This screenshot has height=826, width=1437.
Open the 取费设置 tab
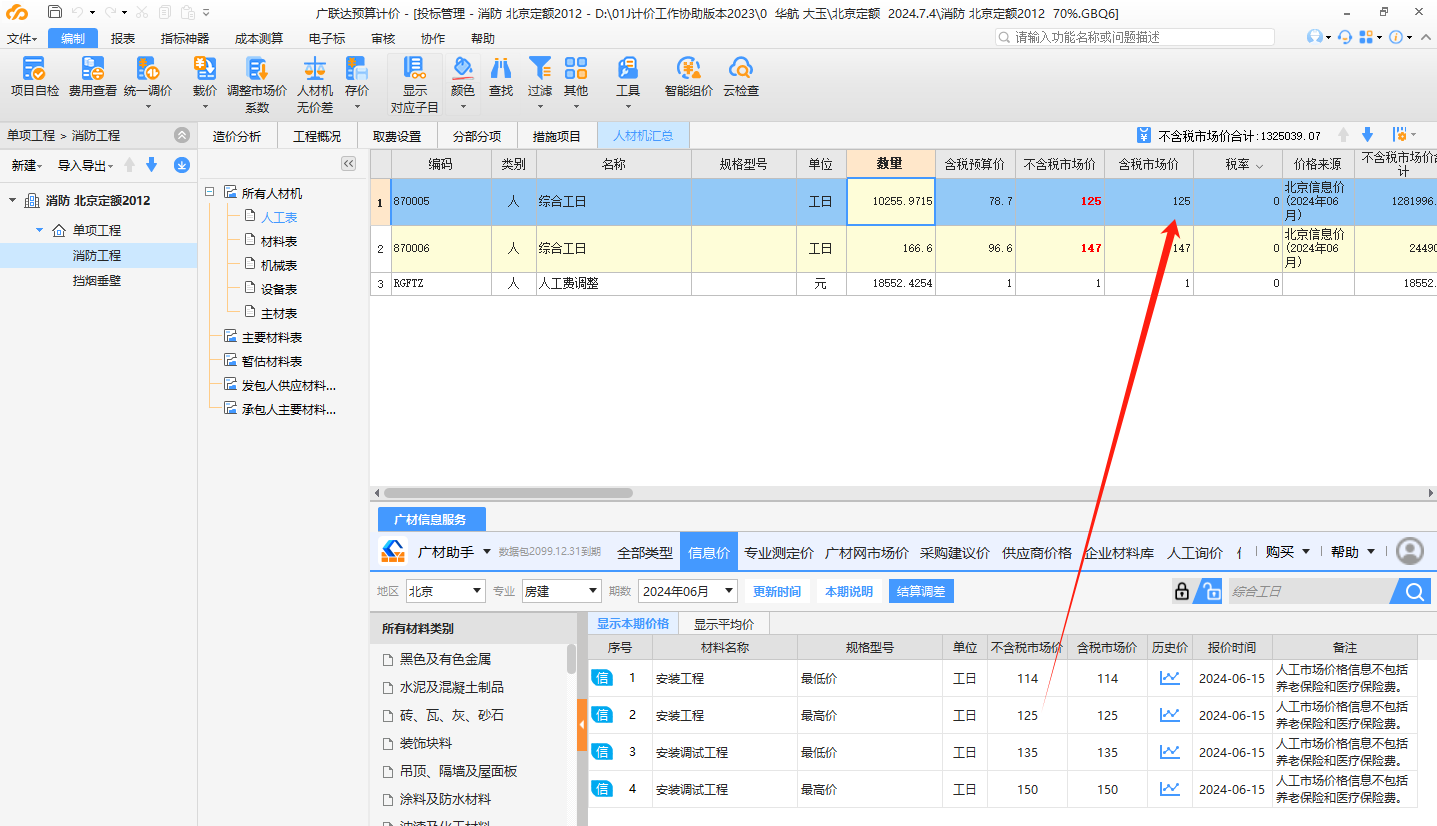click(x=397, y=136)
